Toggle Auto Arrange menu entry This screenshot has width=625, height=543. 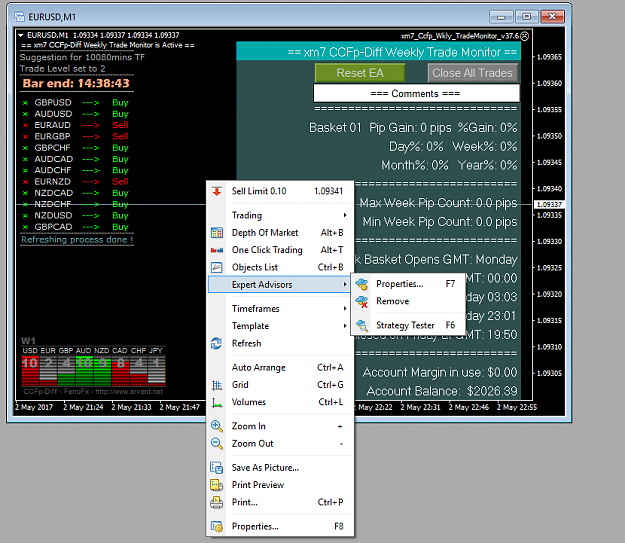280,368
